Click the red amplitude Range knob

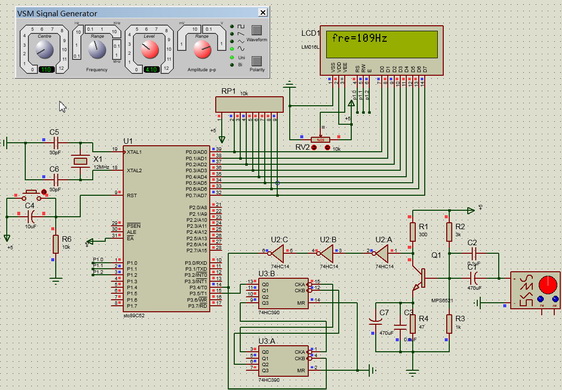(203, 49)
